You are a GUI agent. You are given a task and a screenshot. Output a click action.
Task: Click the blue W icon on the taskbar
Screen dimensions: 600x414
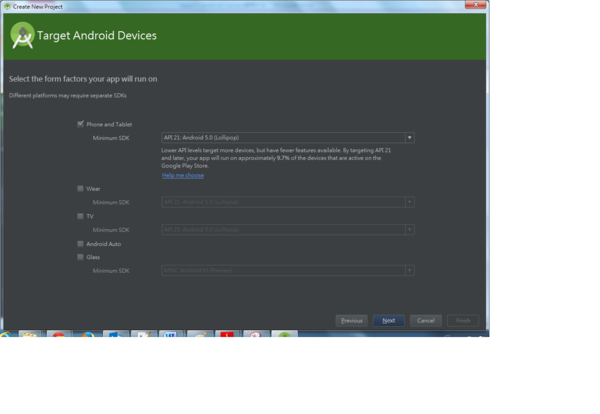(171, 336)
